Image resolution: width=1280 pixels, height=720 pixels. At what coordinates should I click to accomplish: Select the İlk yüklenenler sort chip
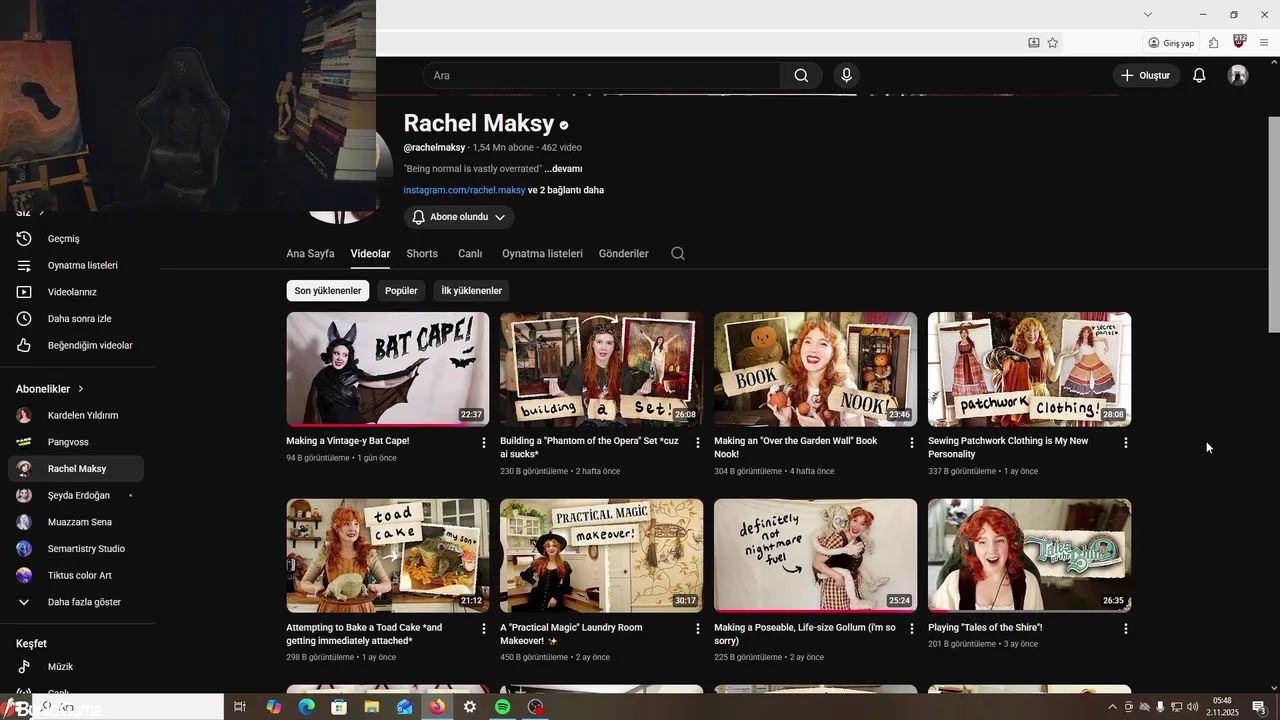coord(472,291)
